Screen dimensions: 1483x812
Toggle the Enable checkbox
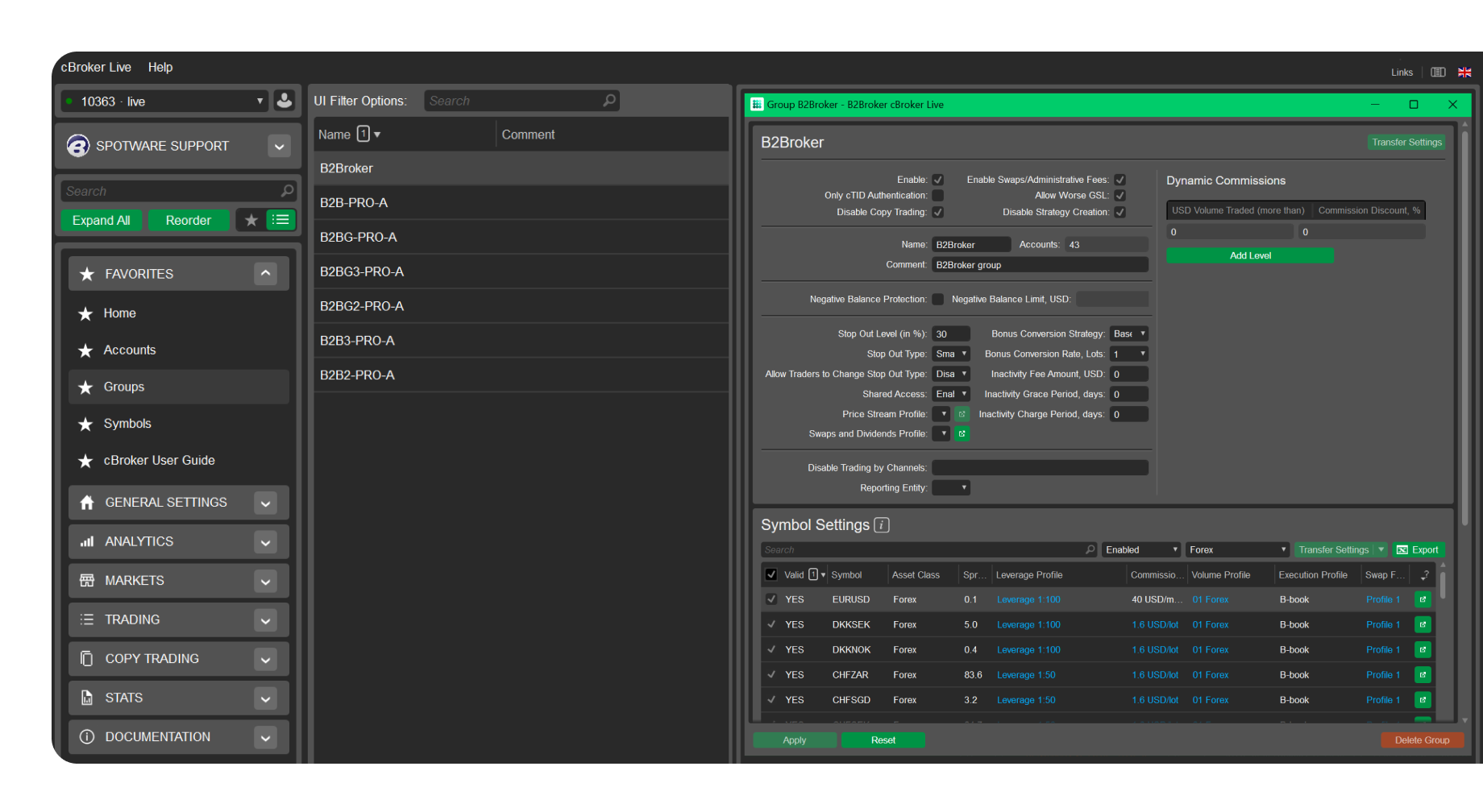(937, 180)
